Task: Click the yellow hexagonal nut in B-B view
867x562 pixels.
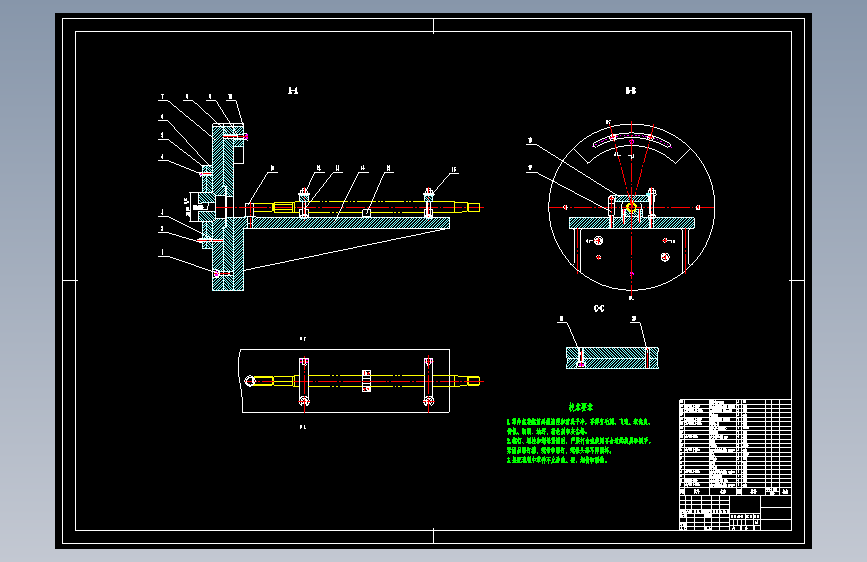Action: point(631,207)
